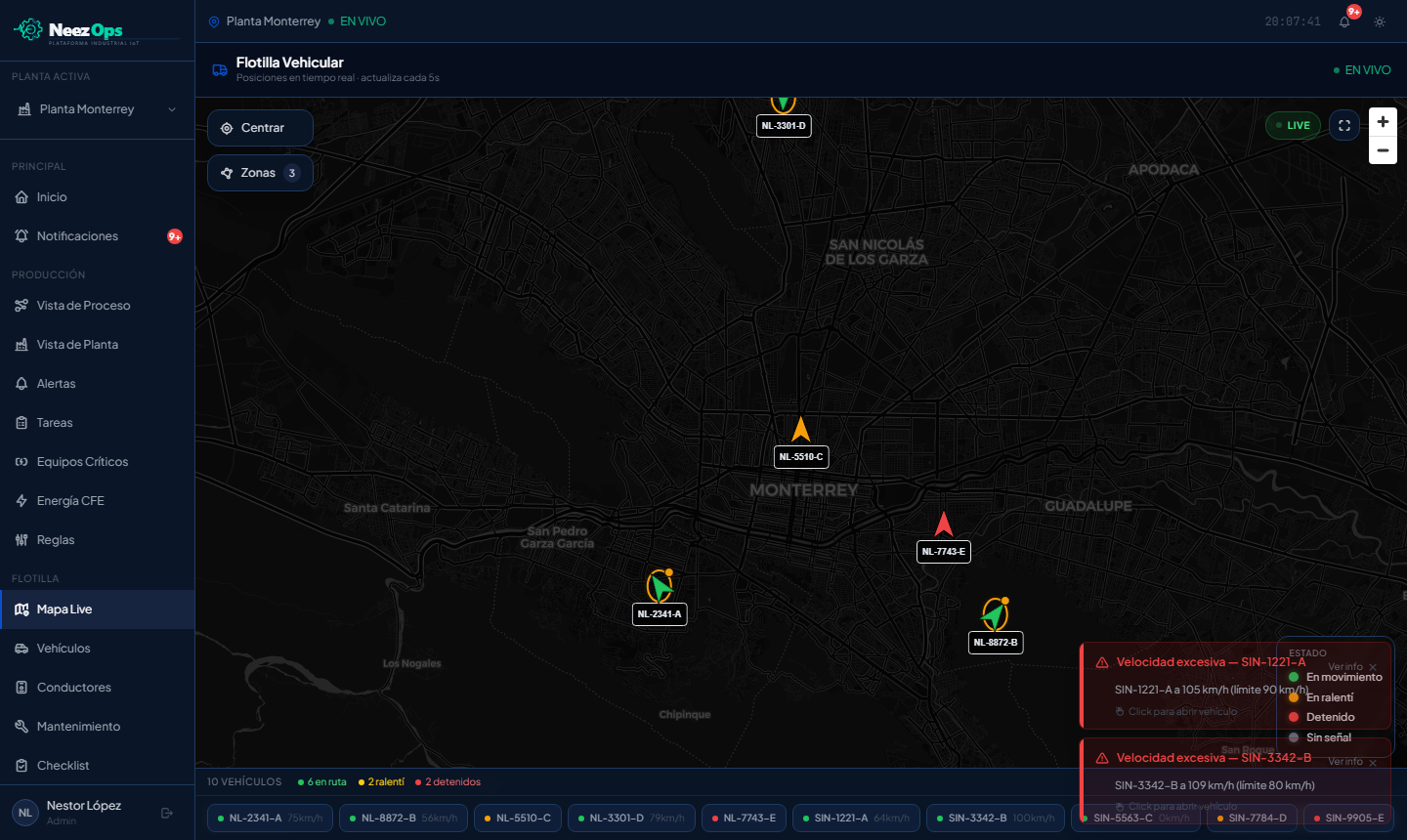Click the Conductores ID badge icon

[x=21, y=688]
